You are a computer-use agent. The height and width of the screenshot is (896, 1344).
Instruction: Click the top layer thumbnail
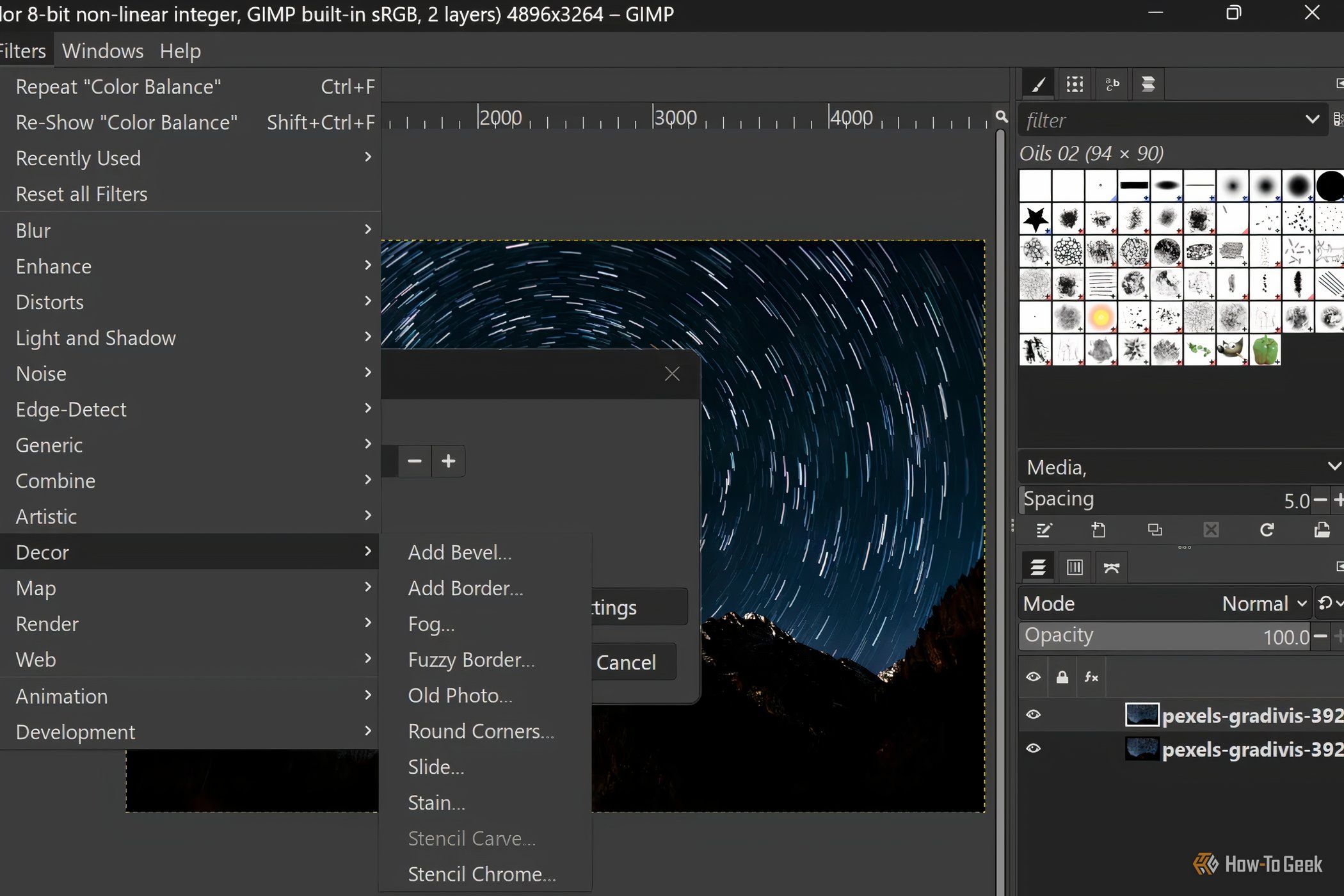point(1142,714)
